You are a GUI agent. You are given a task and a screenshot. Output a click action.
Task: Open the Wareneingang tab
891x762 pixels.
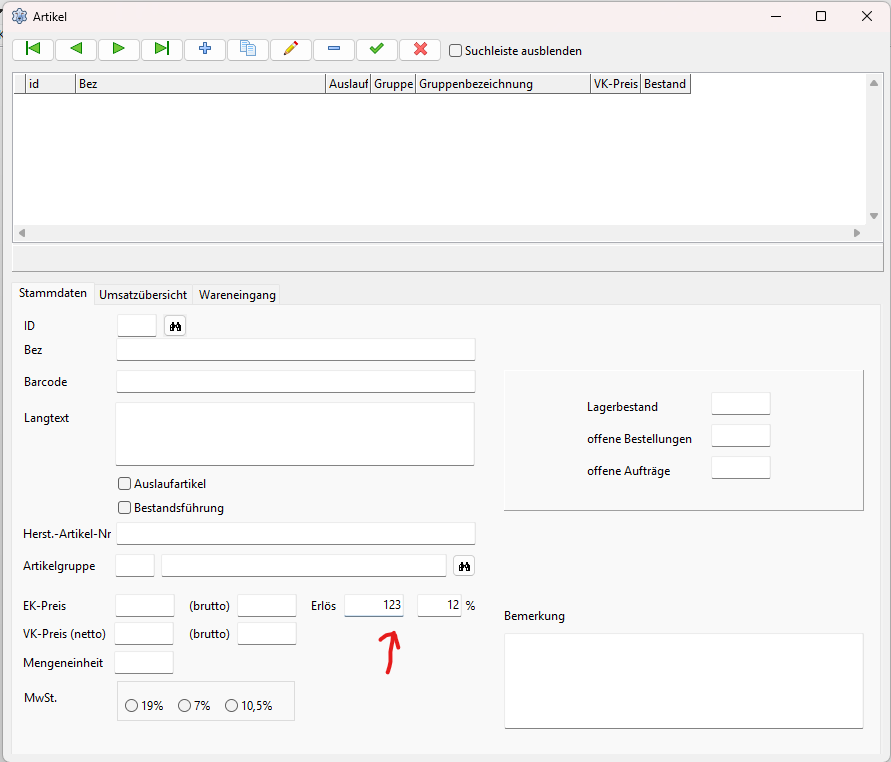point(237,295)
